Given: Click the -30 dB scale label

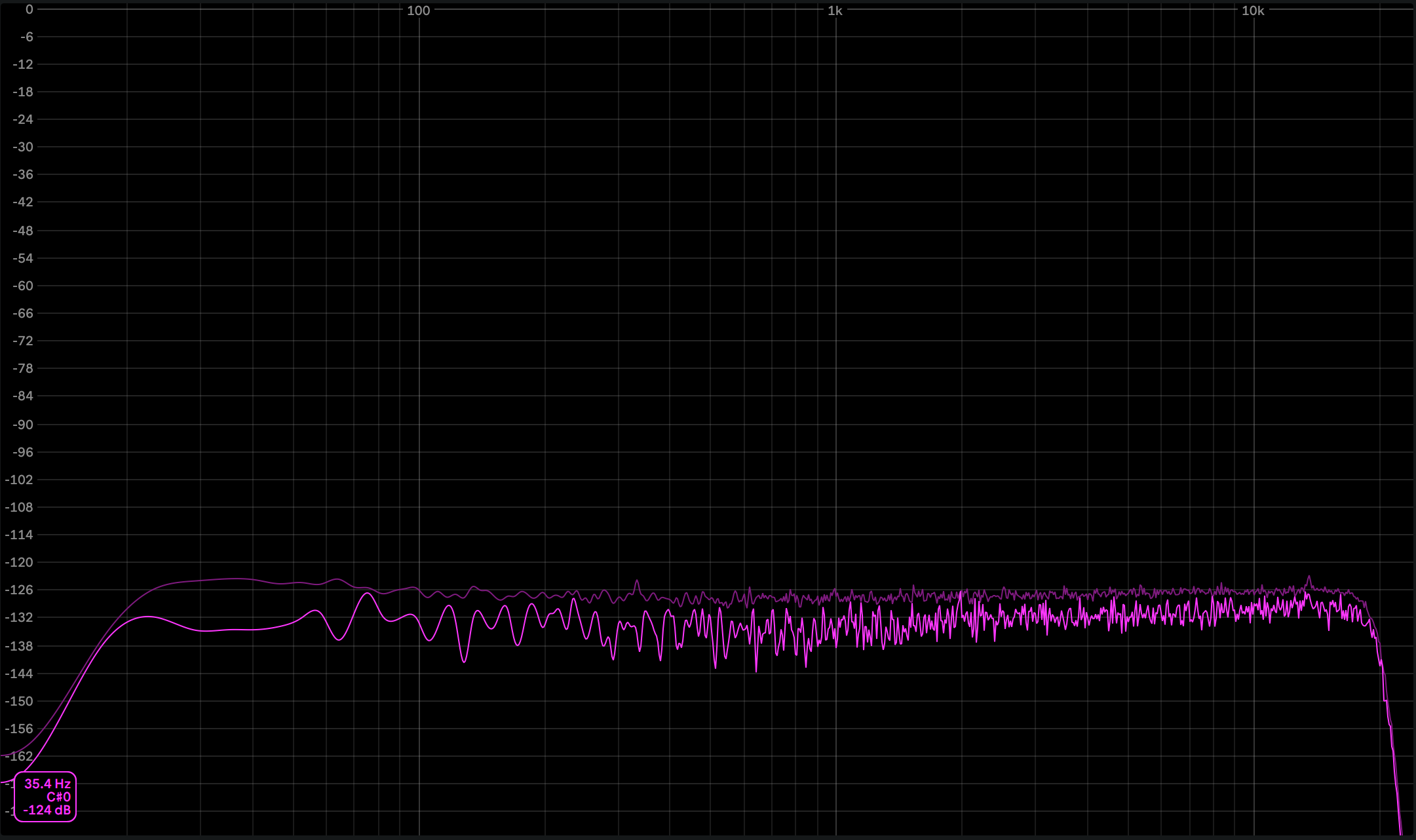Looking at the screenshot, I should [x=22, y=147].
